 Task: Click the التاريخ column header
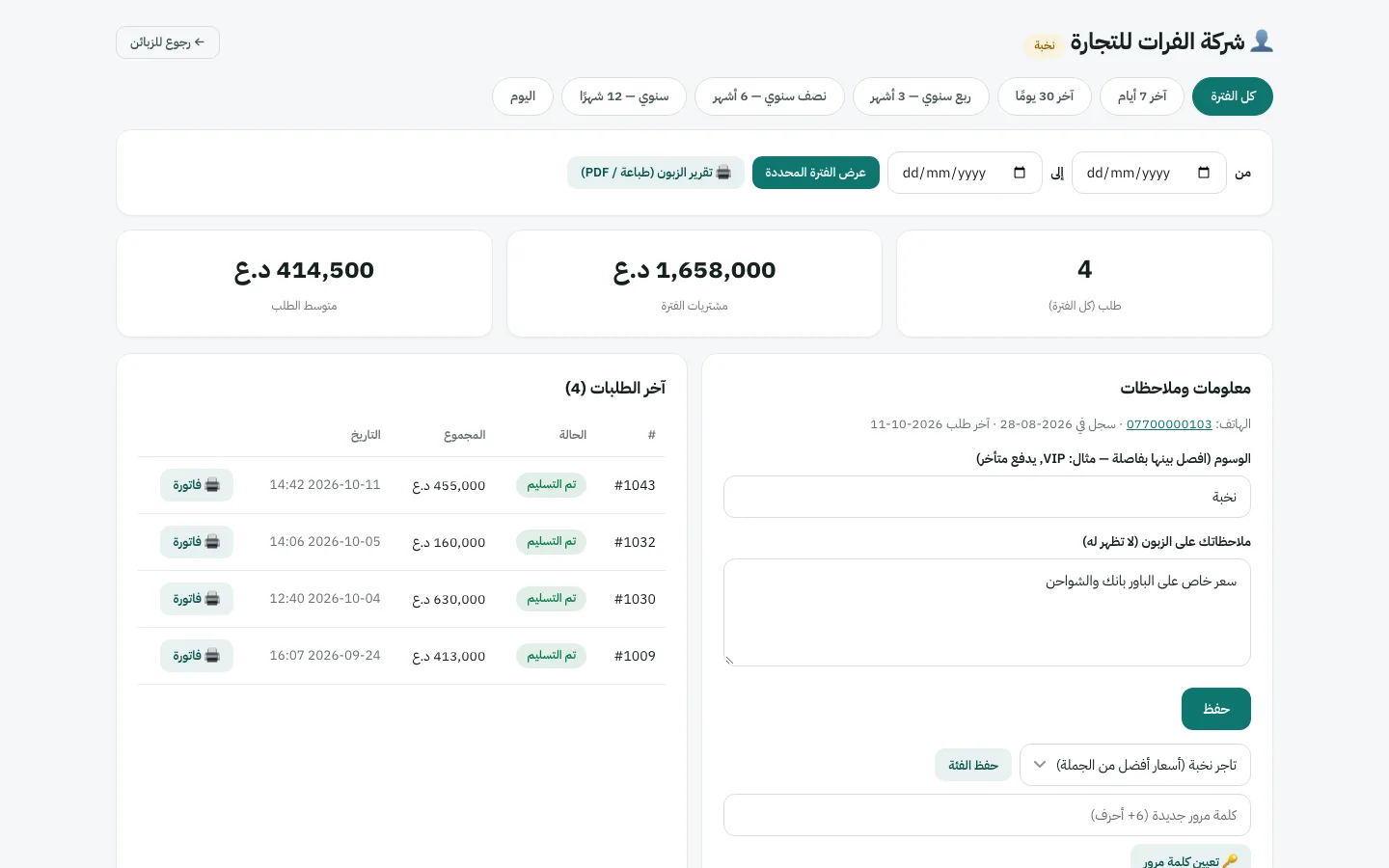click(x=366, y=435)
